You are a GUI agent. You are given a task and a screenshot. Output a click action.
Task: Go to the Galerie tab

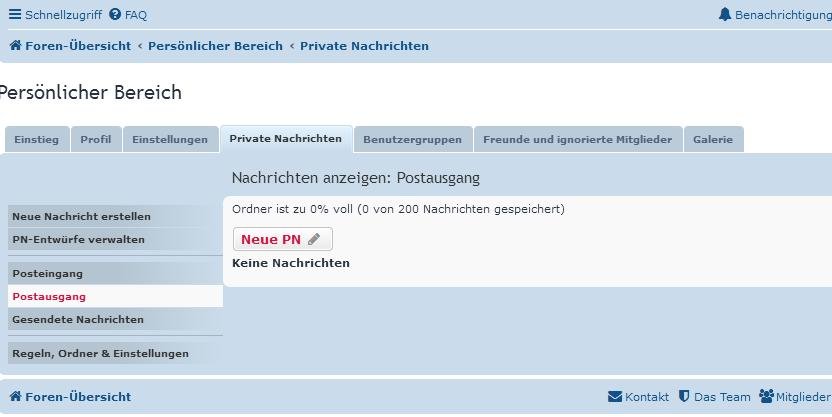(713, 140)
